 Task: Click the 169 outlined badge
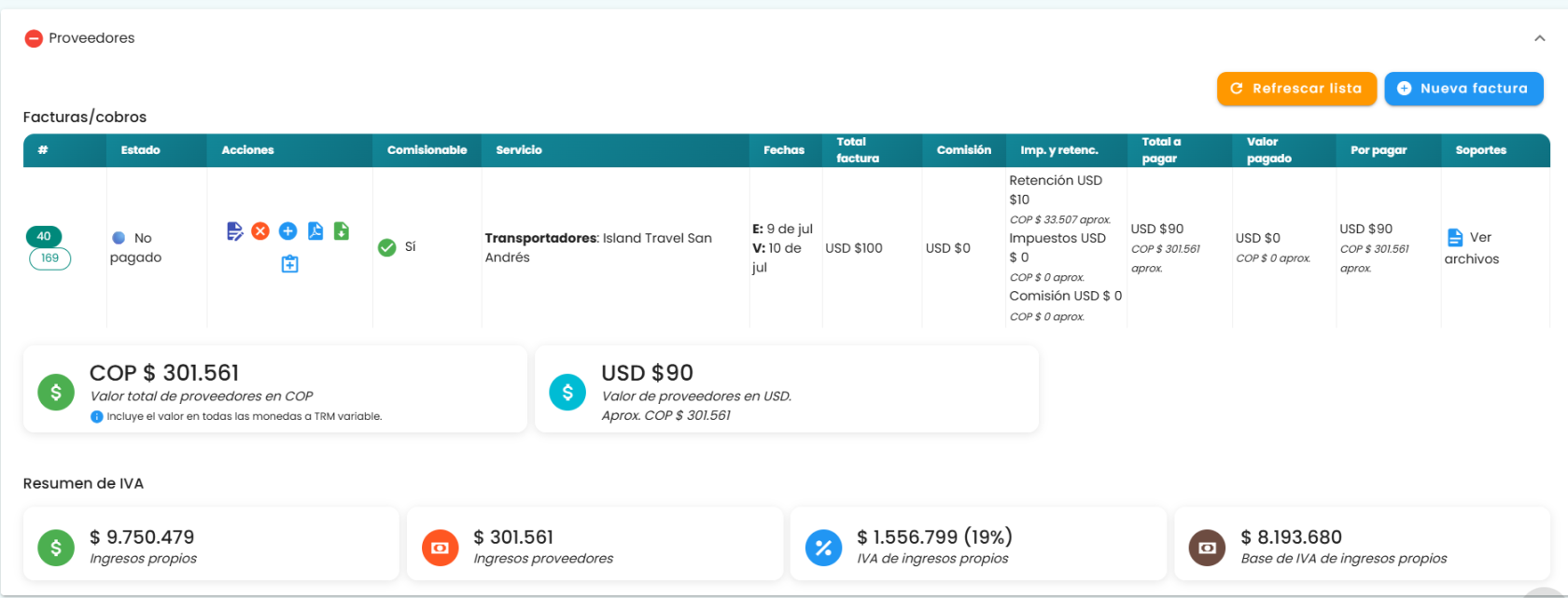coord(50,258)
